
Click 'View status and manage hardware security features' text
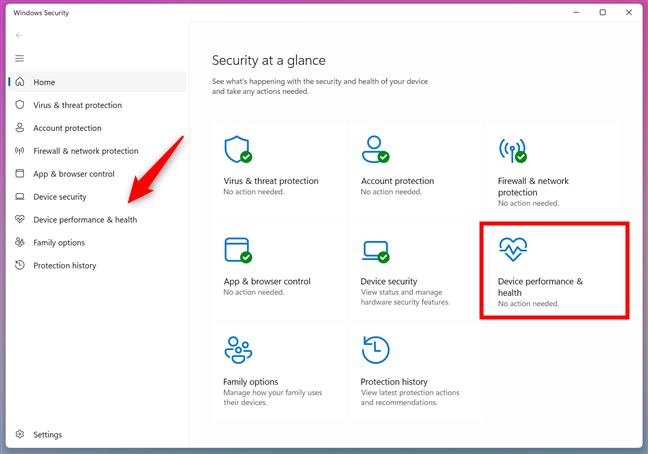point(405,297)
